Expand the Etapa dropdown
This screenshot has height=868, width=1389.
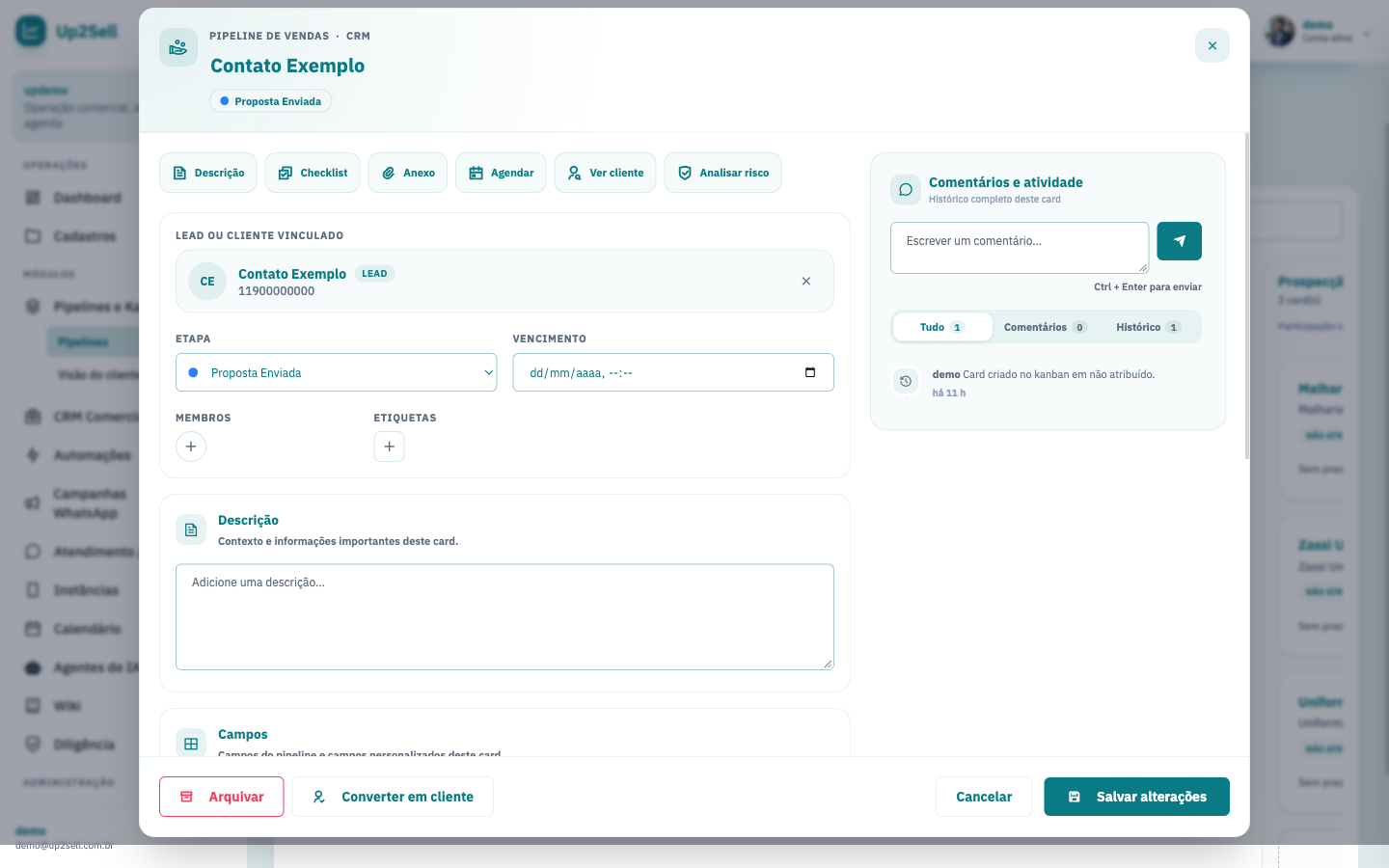[x=336, y=372]
